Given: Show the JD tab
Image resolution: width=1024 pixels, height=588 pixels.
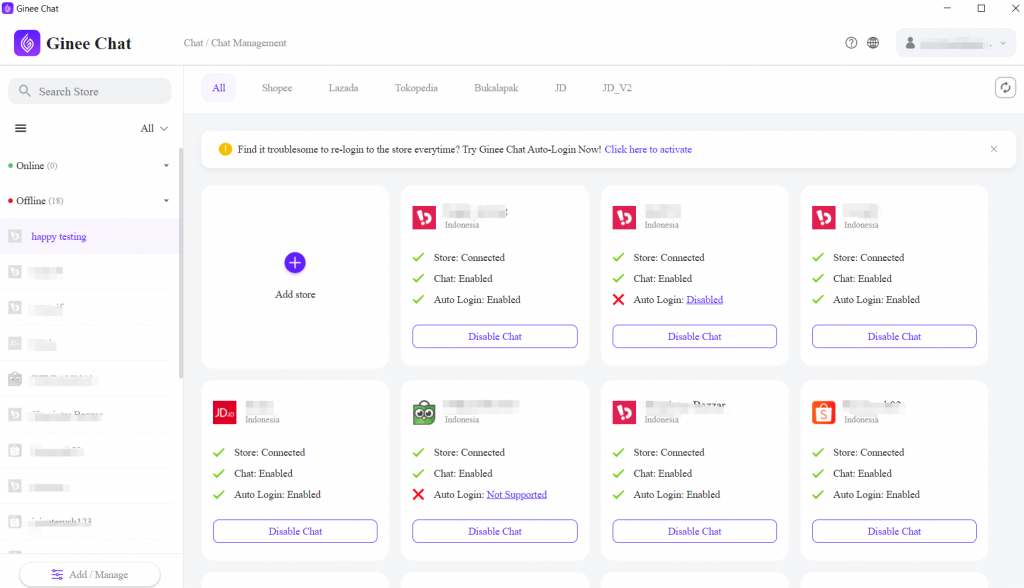Looking at the screenshot, I should point(560,88).
